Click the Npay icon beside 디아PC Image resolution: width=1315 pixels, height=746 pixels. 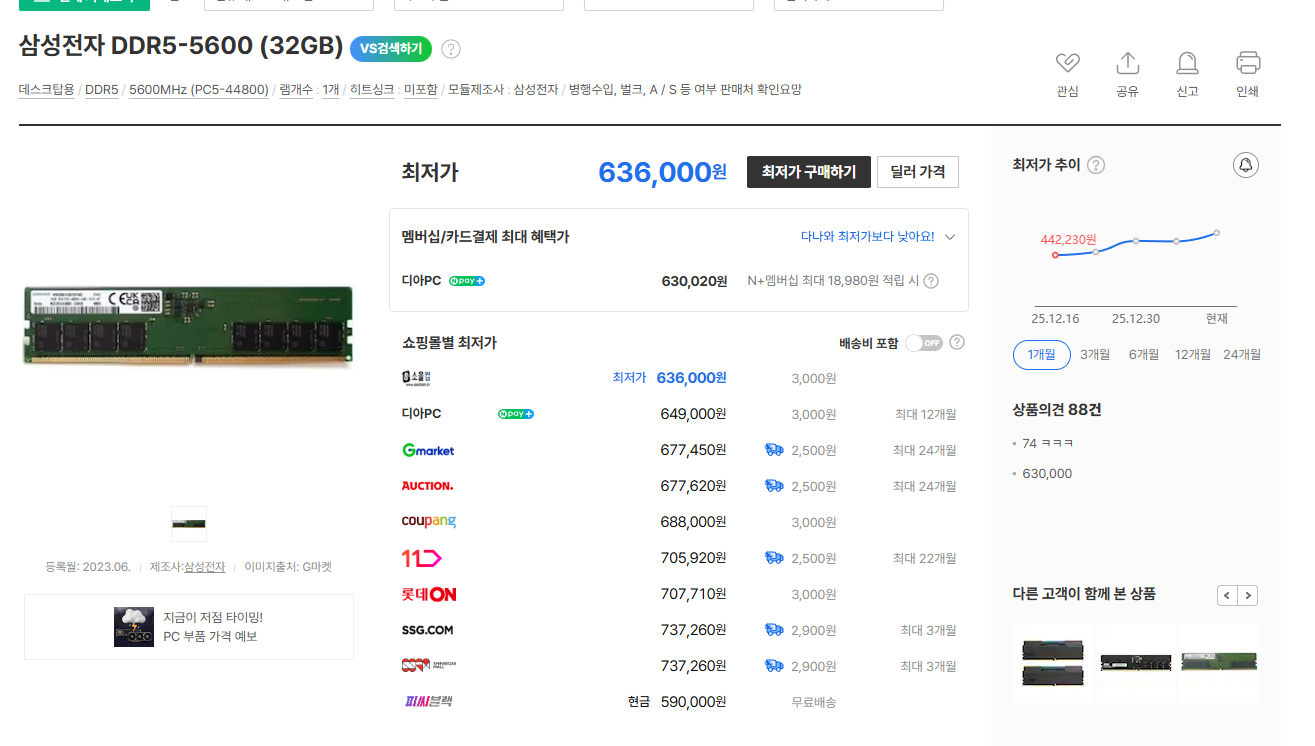click(466, 281)
